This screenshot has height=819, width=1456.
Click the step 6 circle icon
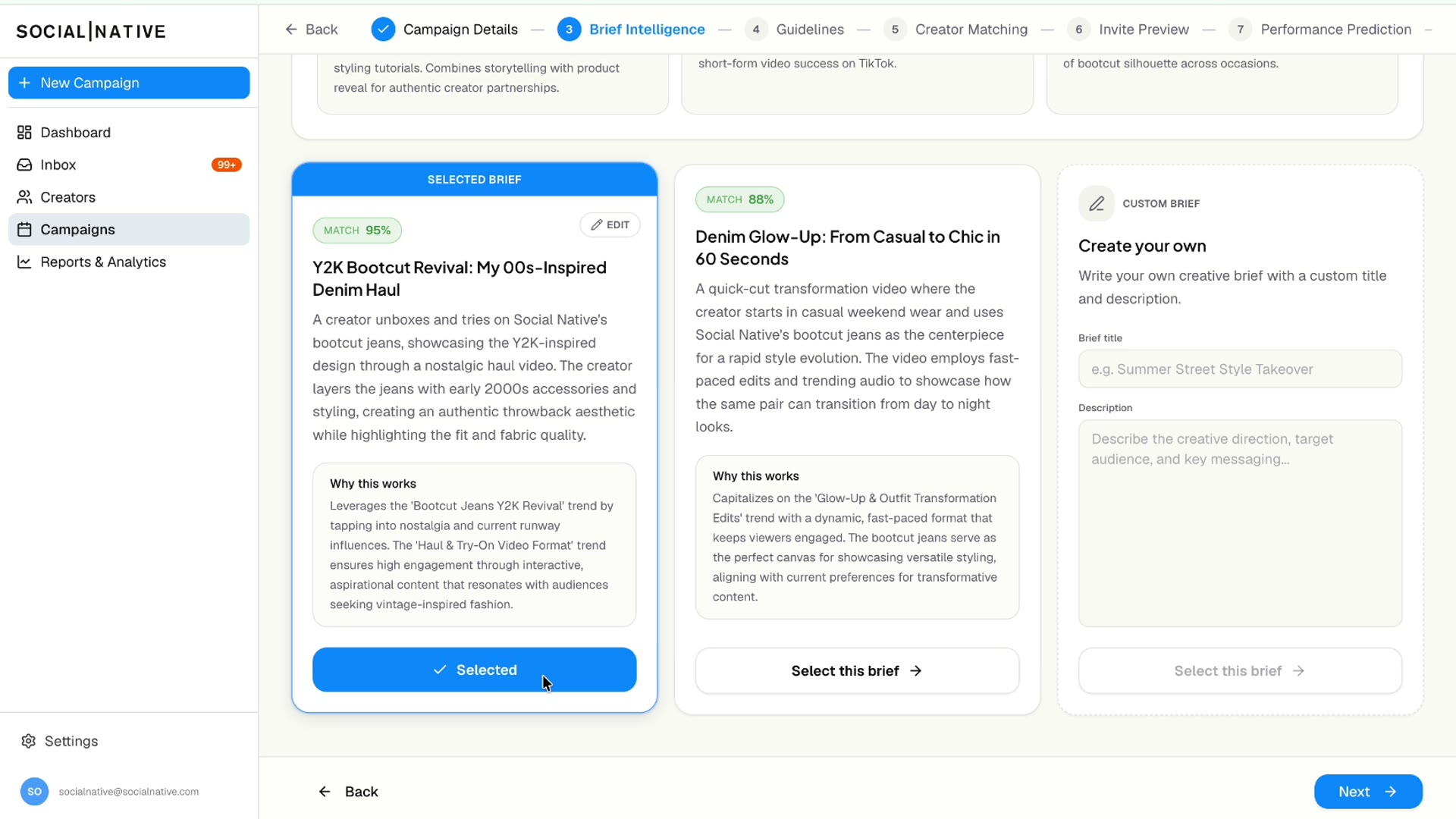[1078, 30]
